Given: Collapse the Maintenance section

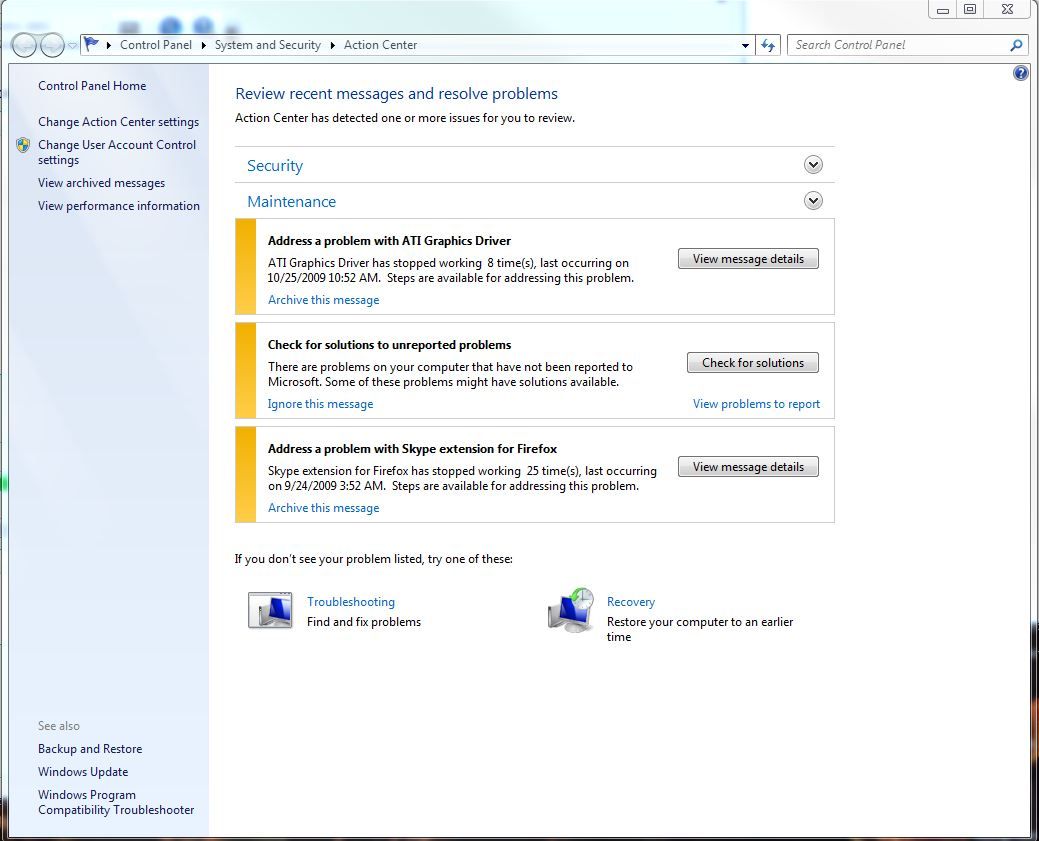Looking at the screenshot, I should [x=813, y=200].
